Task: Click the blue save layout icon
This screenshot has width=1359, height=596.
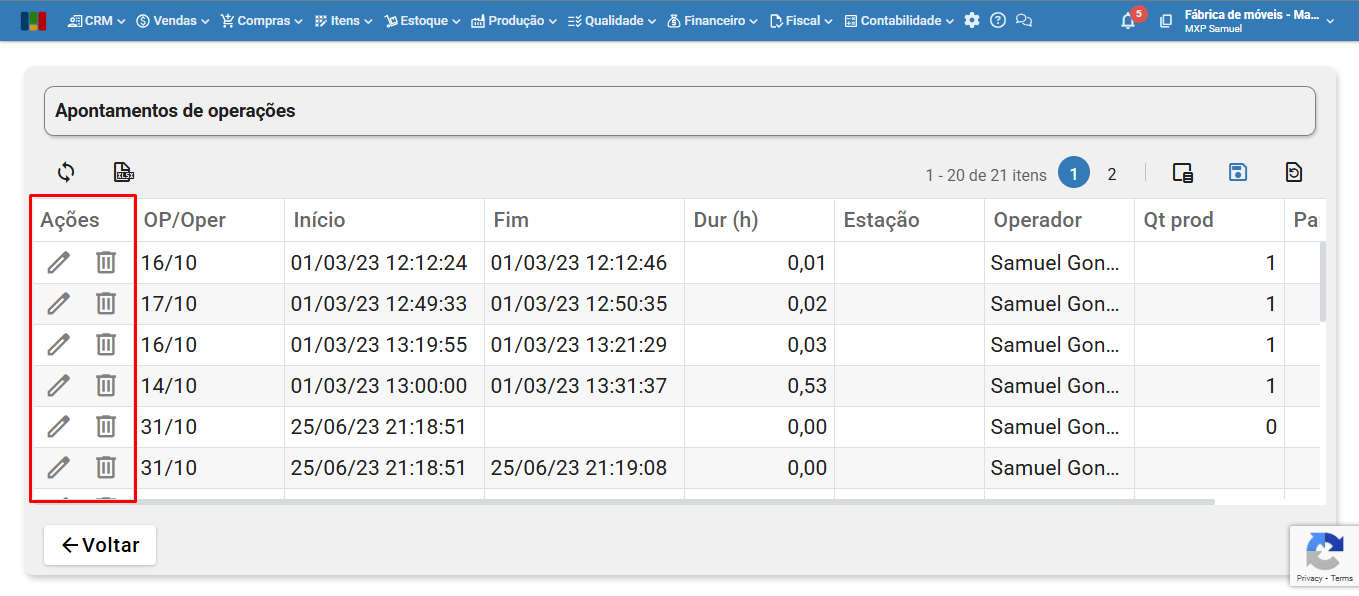Action: pyautogui.click(x=1238, y=172)
